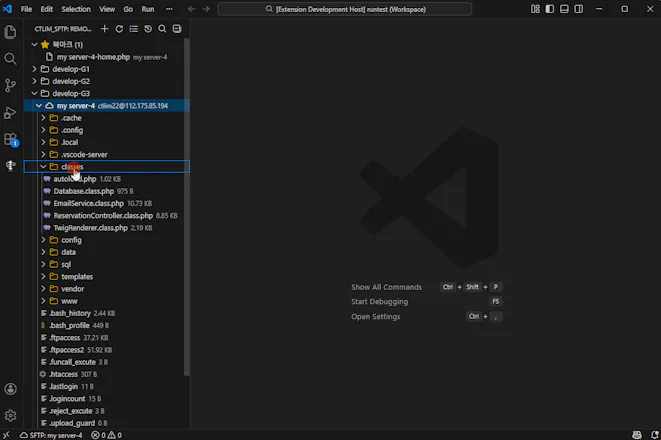
Task: Collapse all using the panel header icon
Action: tap(177, 29)
